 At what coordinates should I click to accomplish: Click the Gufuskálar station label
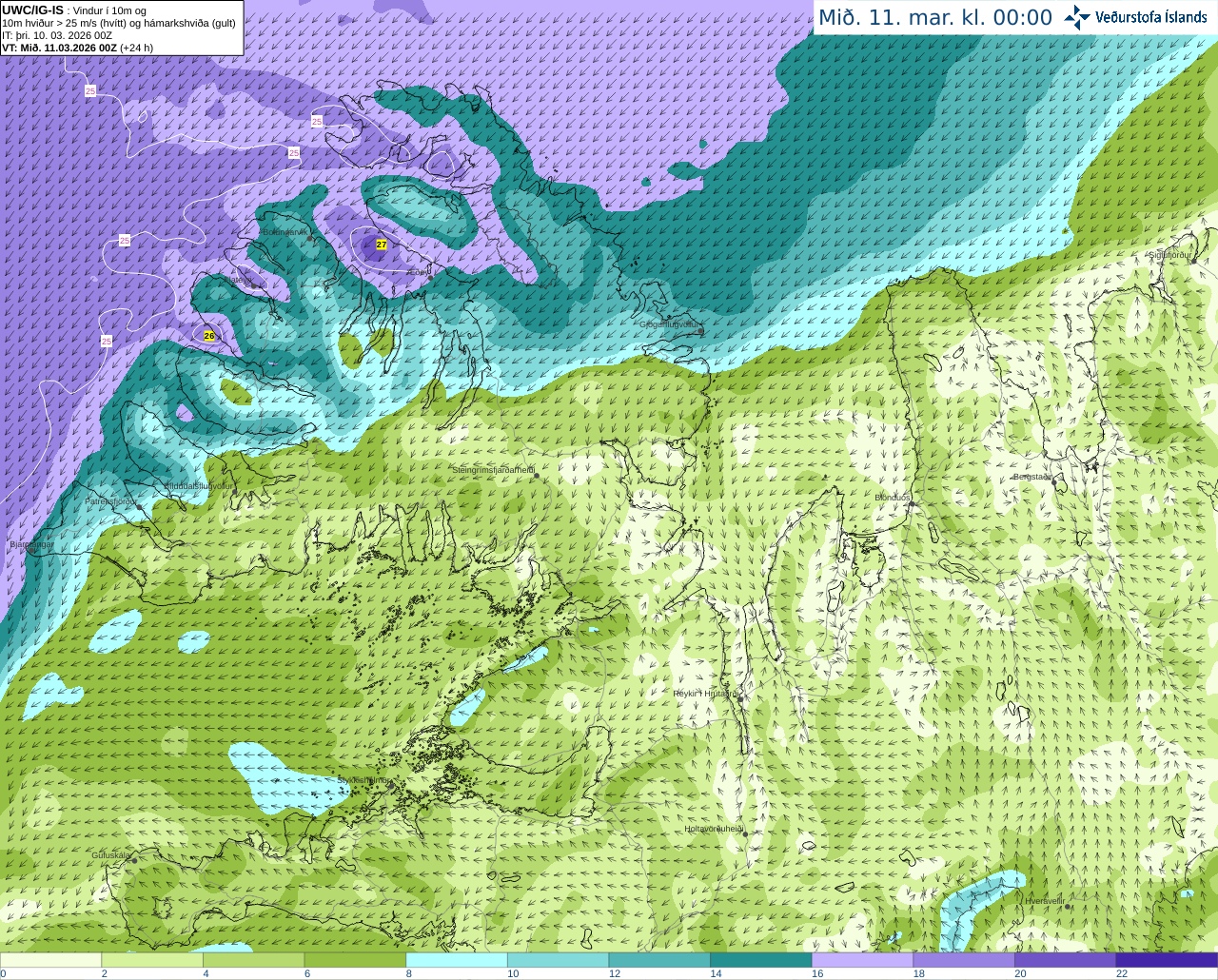tap(110, 854)
